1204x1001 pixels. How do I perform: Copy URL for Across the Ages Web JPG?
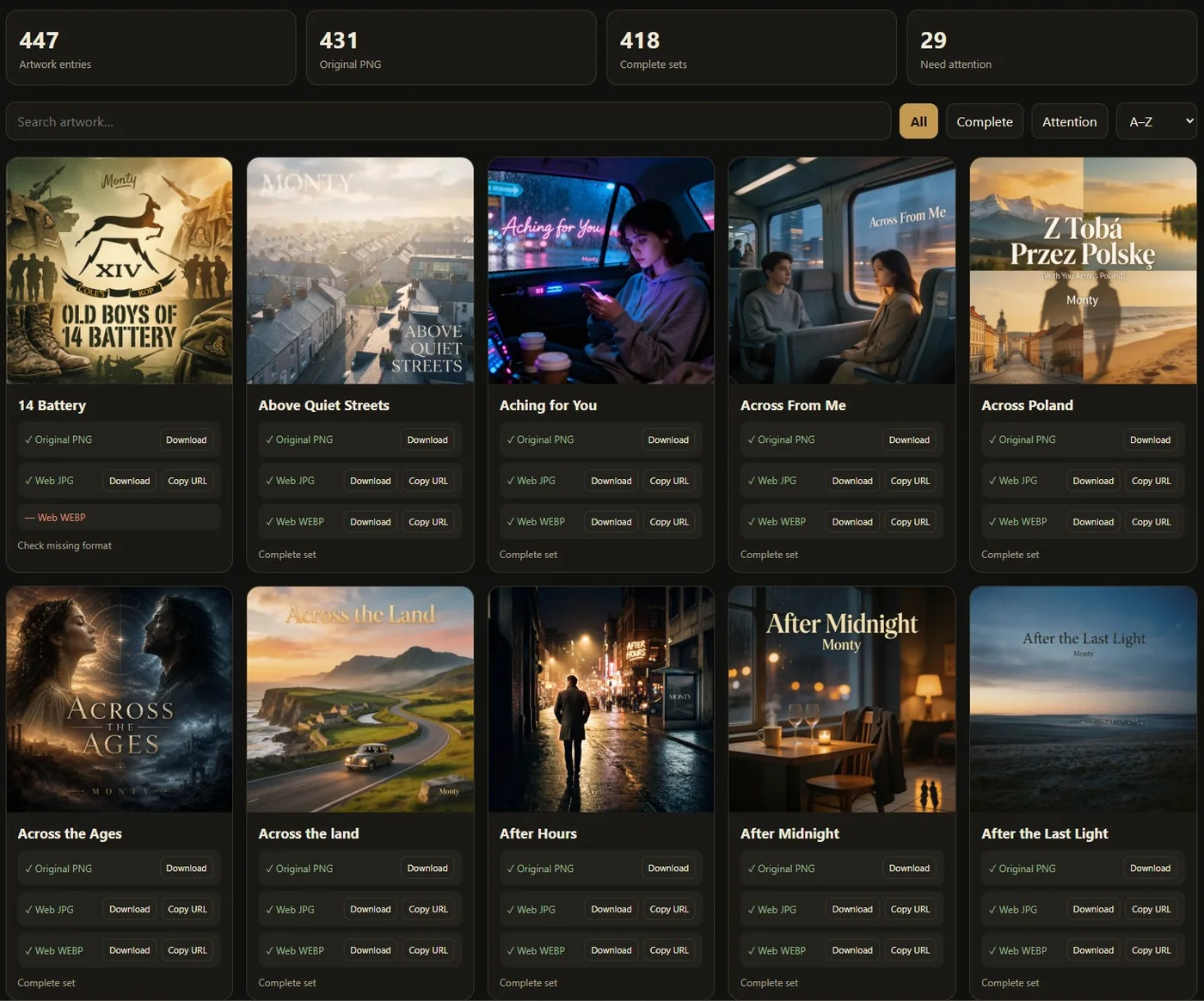pyautogui.click(x=187, y=909)
